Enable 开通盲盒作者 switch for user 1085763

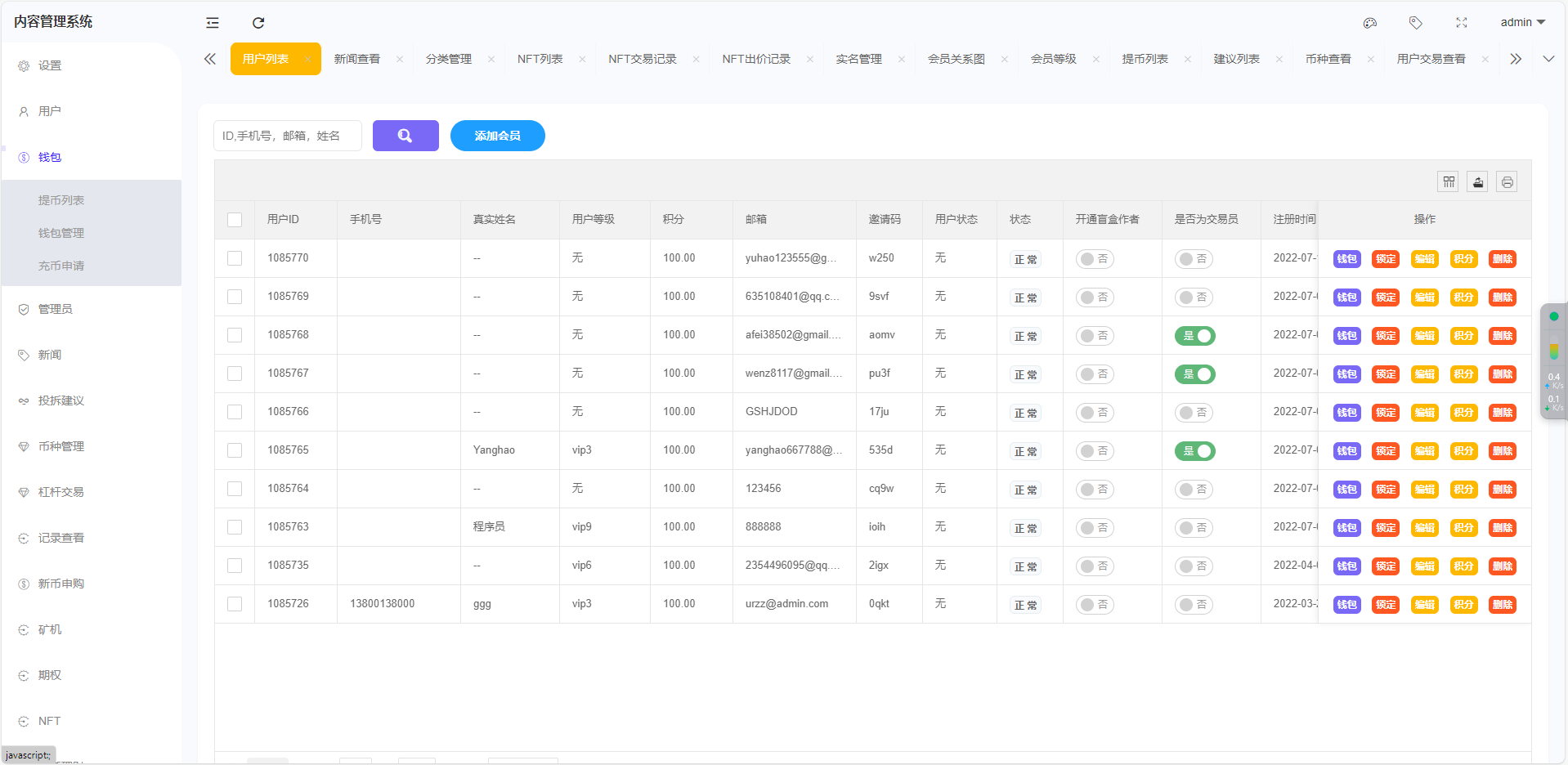point(1095,528)
